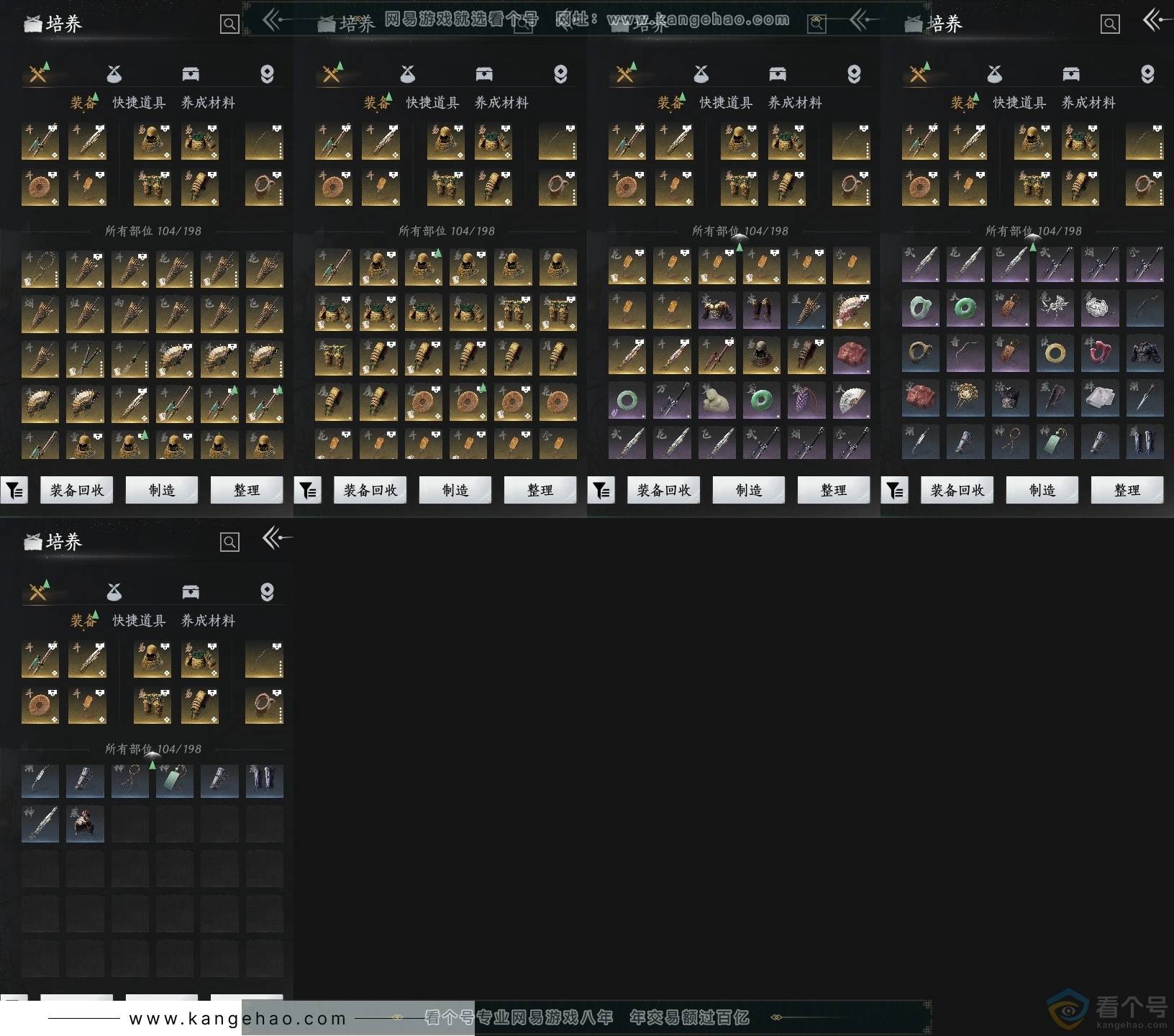Select crossed-swords equipment category in first panel
This screenshot has height=1036, width=1174.
tap(38, 73)
